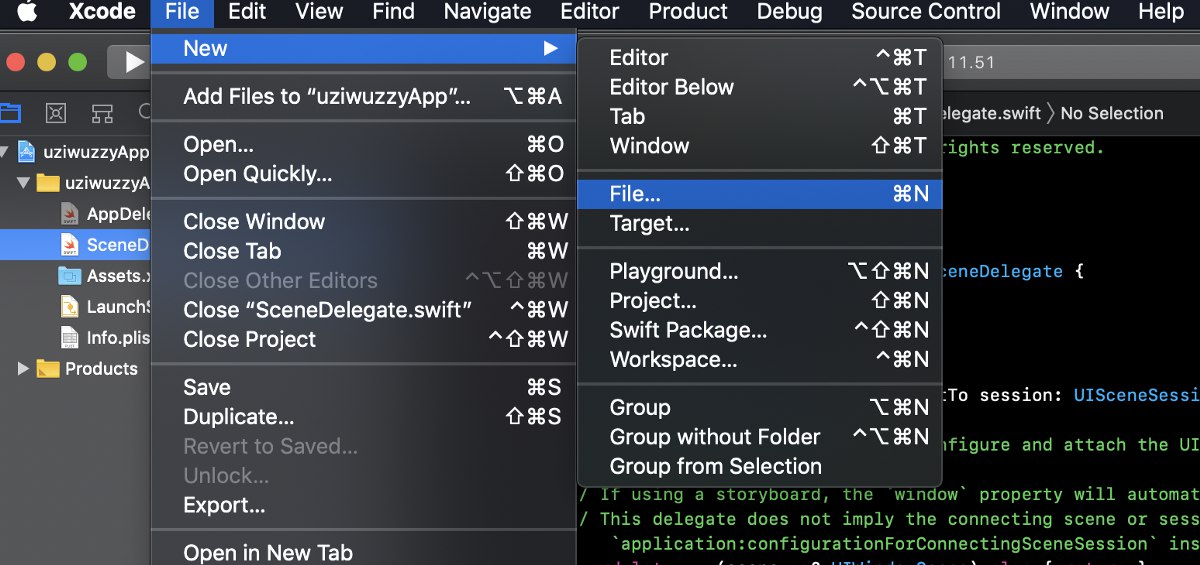
Task: Open the View menu
Action: point(319,12)
